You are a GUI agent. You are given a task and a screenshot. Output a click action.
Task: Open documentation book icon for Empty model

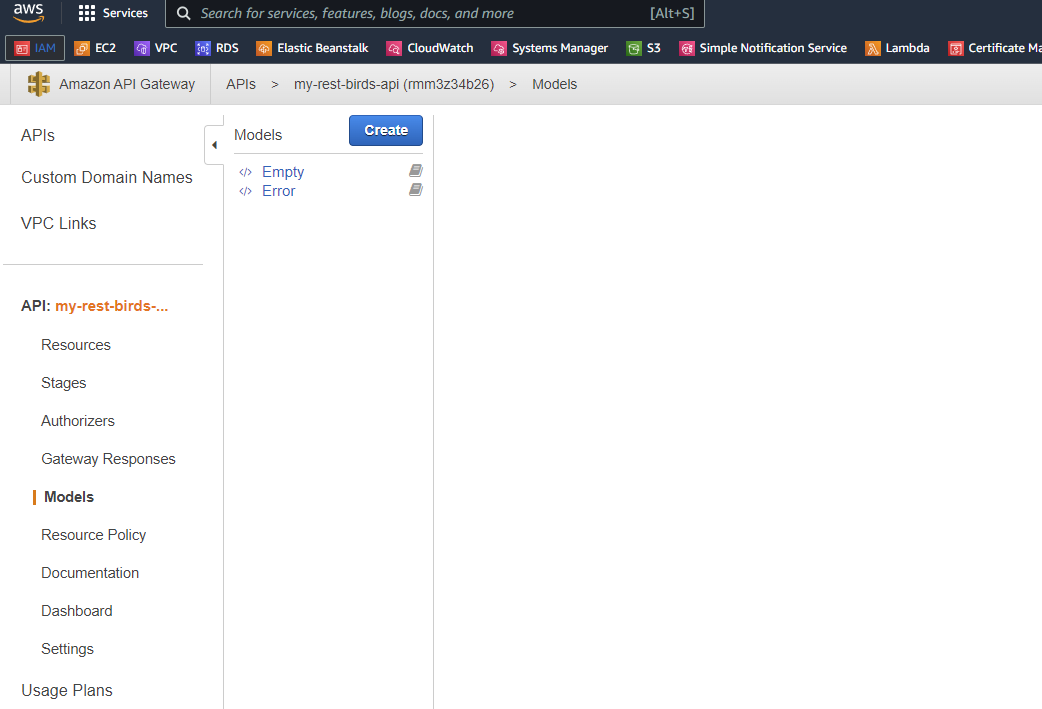coord(416,171)
